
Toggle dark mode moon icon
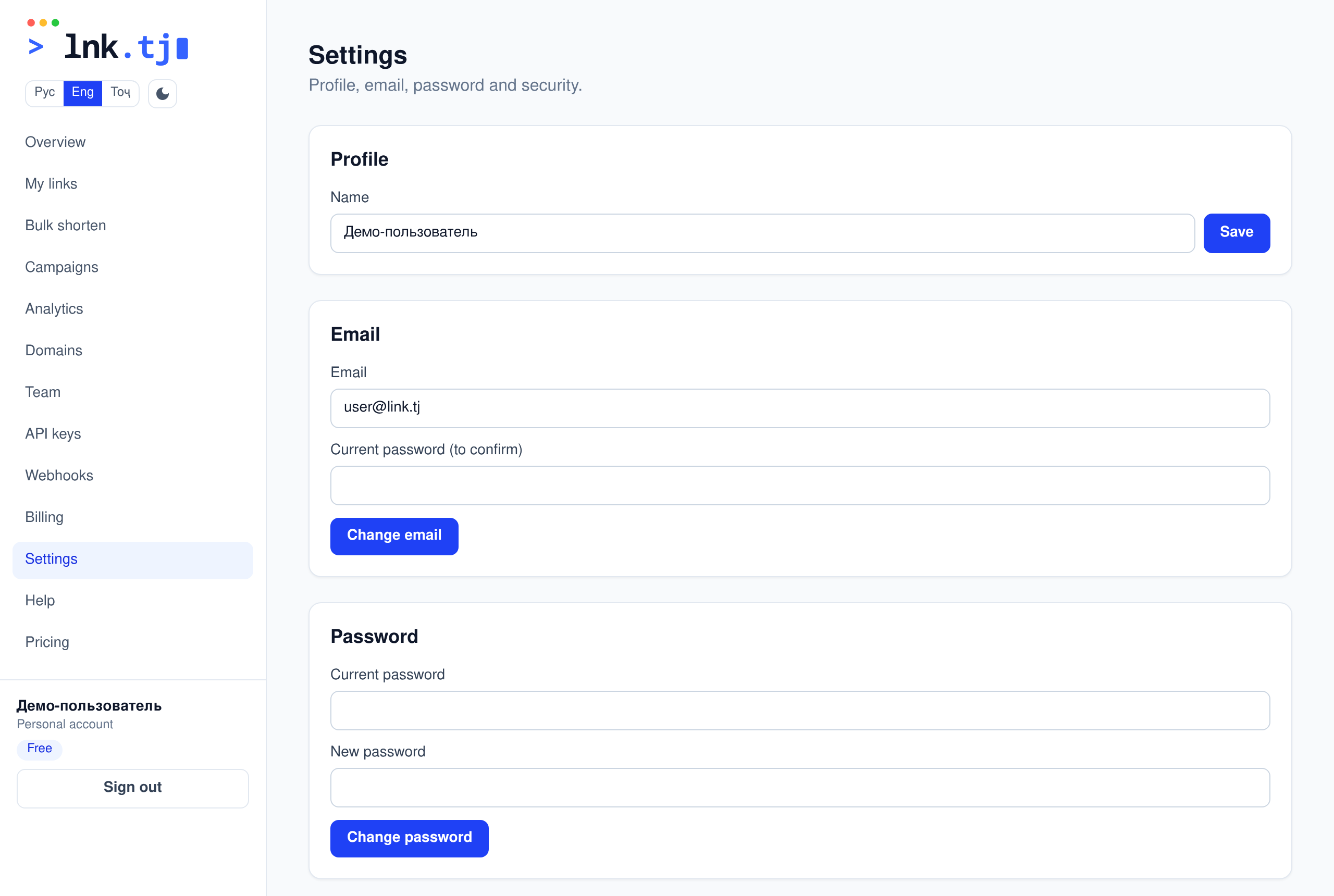(162, 93)
